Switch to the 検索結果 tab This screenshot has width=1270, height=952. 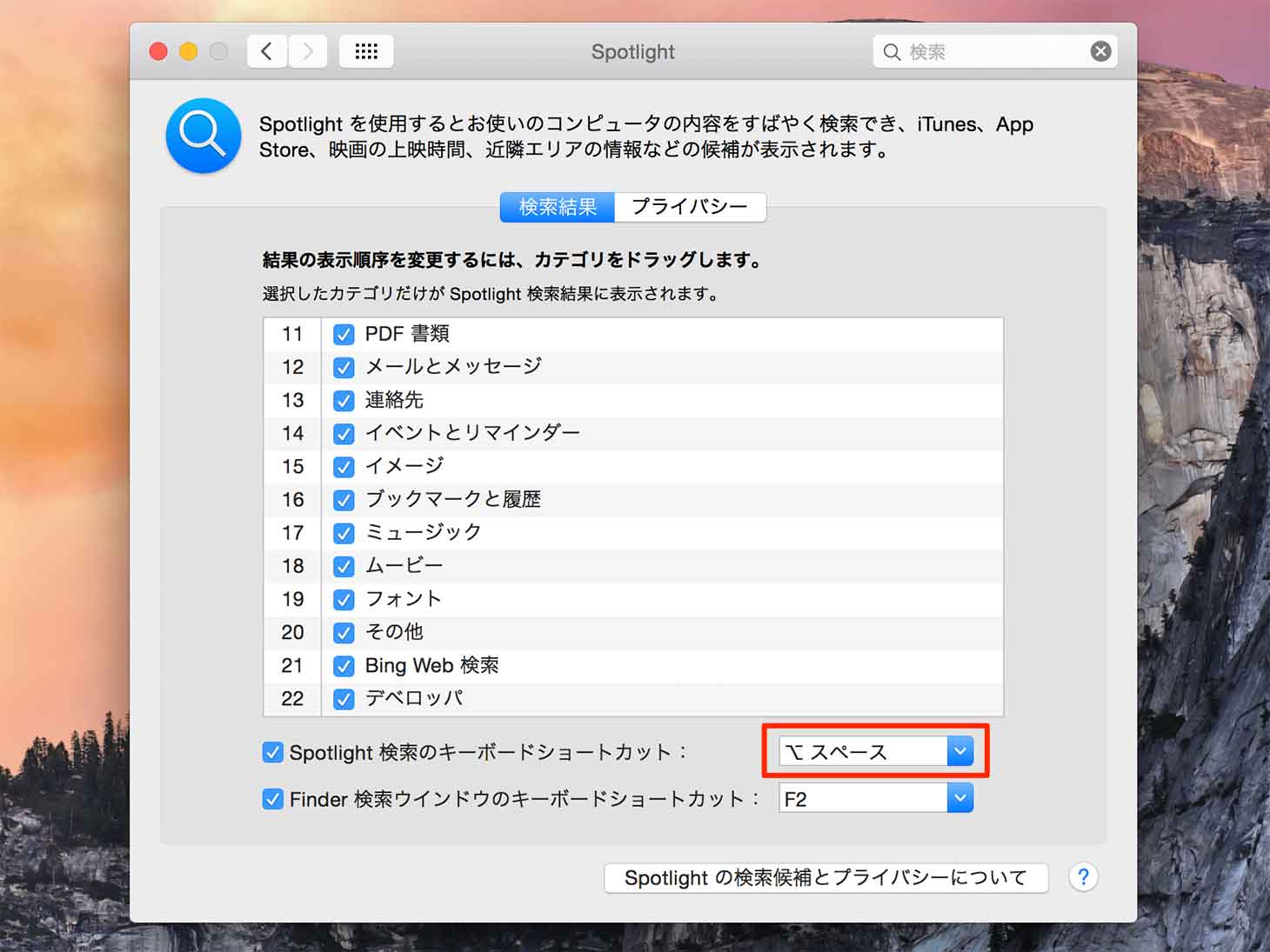pos(558,207)
